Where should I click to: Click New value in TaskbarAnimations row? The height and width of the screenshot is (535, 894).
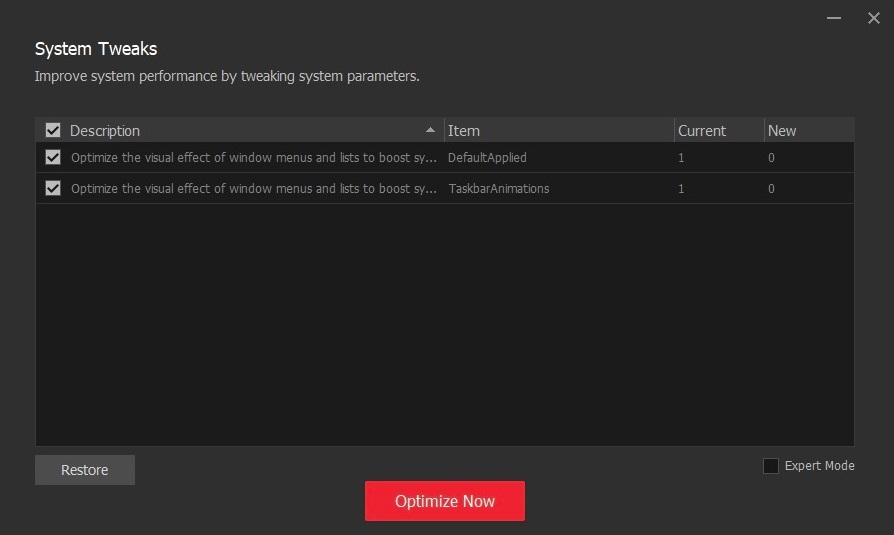coord(771,189)
